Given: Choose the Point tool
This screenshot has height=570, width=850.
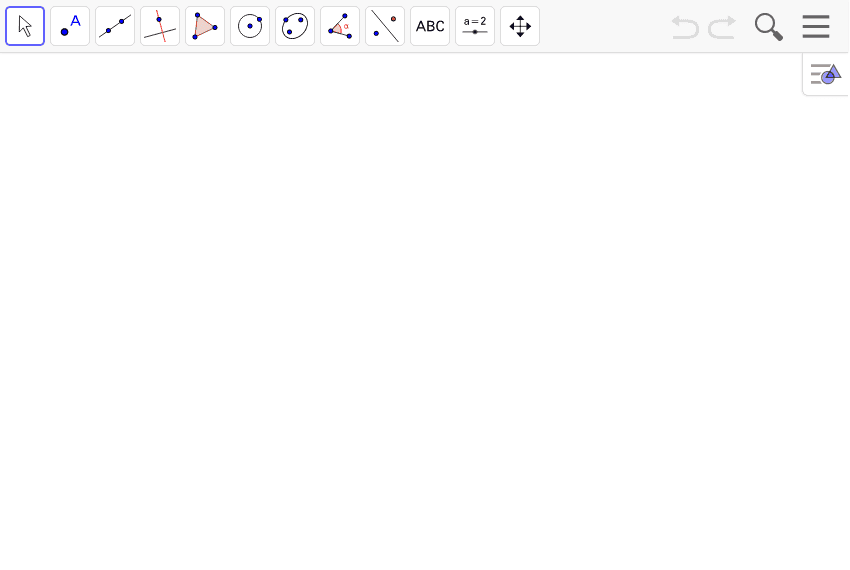Looking at the screenshot, I should click(70, 26).
